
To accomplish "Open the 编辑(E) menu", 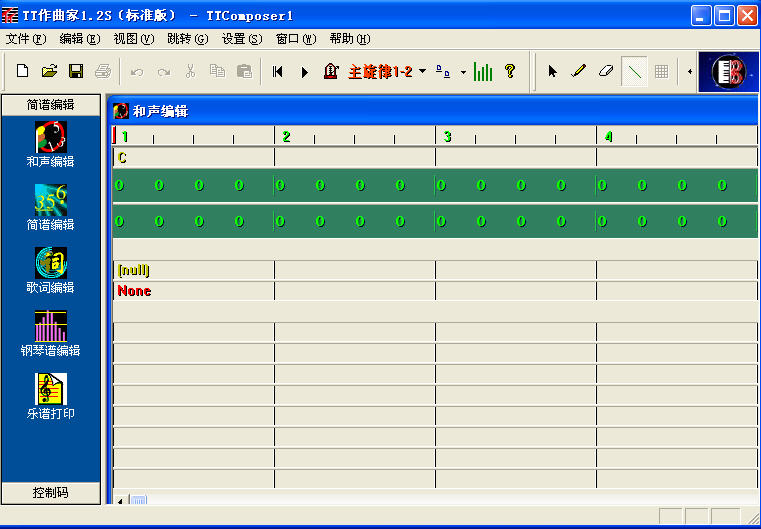I will [80, 39].
